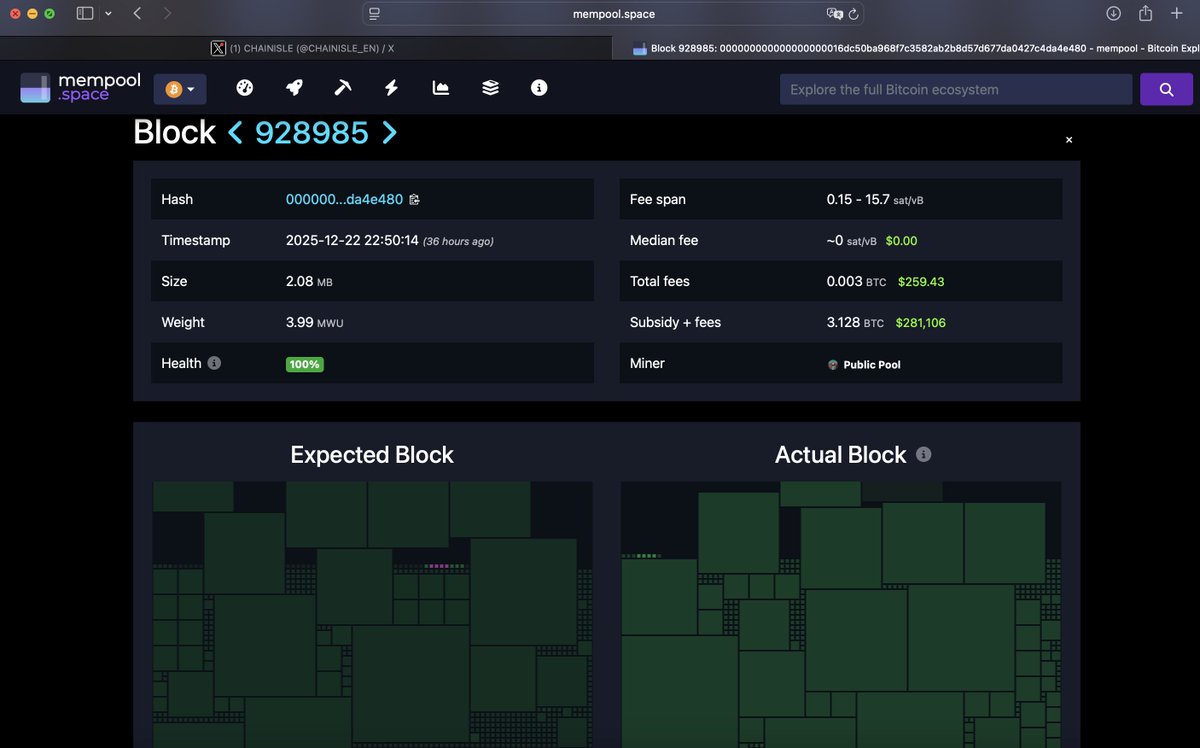Click the Public Pool miner logo
1200x748 pixels.
[832, 364]
